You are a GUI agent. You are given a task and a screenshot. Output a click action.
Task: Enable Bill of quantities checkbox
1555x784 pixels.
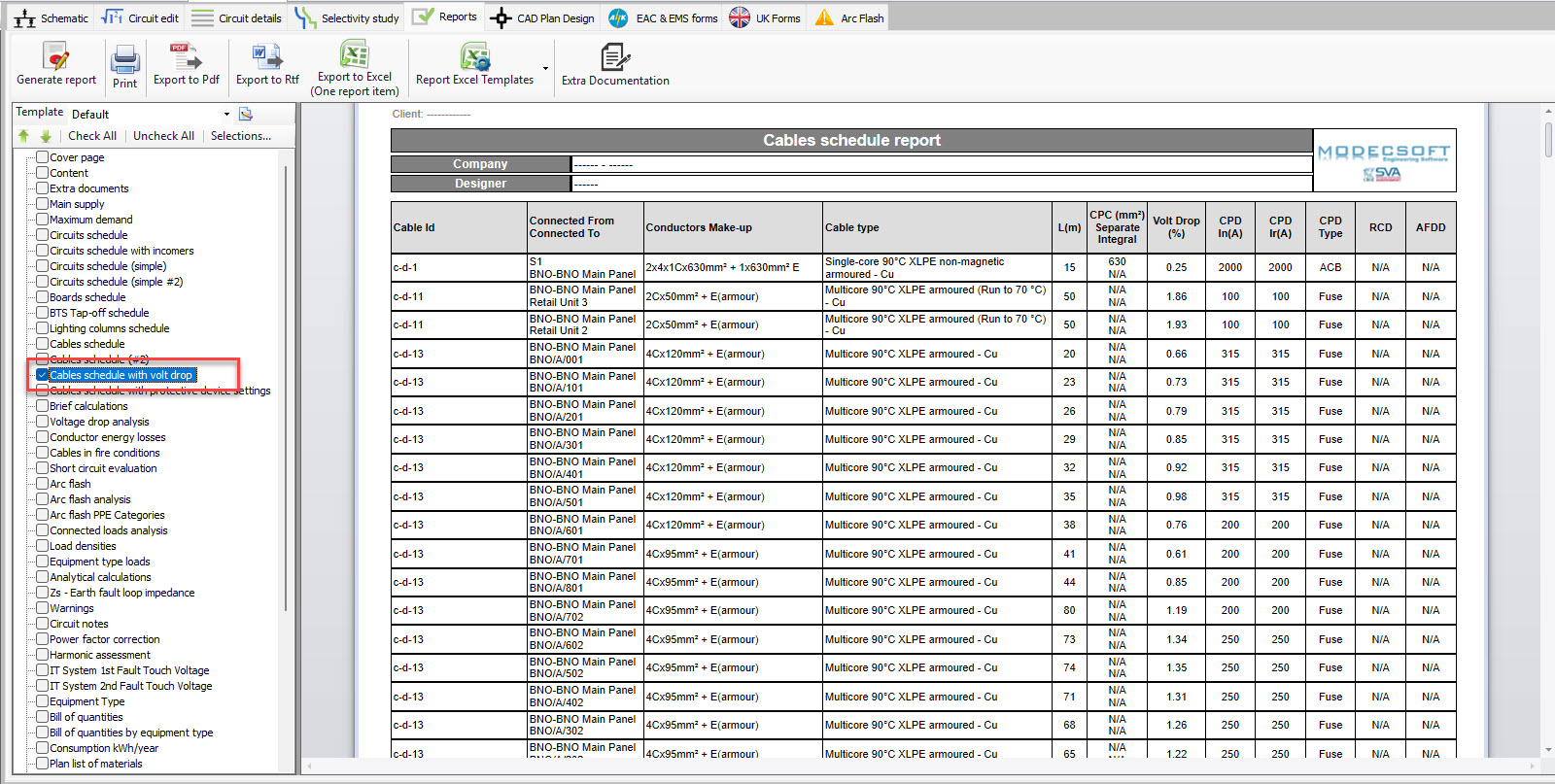point(42,716)
